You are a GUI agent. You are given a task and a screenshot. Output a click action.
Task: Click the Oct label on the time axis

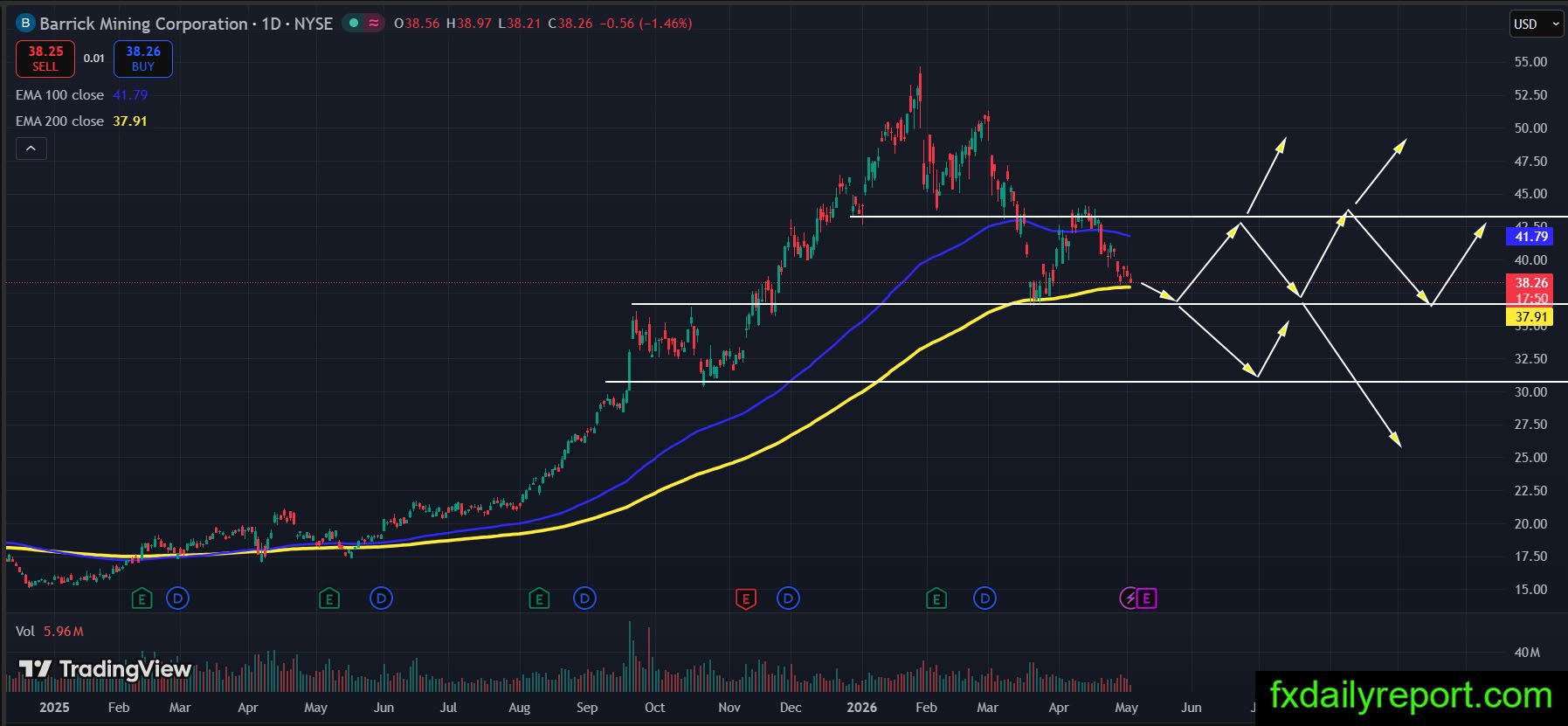[x=654, y=708]
